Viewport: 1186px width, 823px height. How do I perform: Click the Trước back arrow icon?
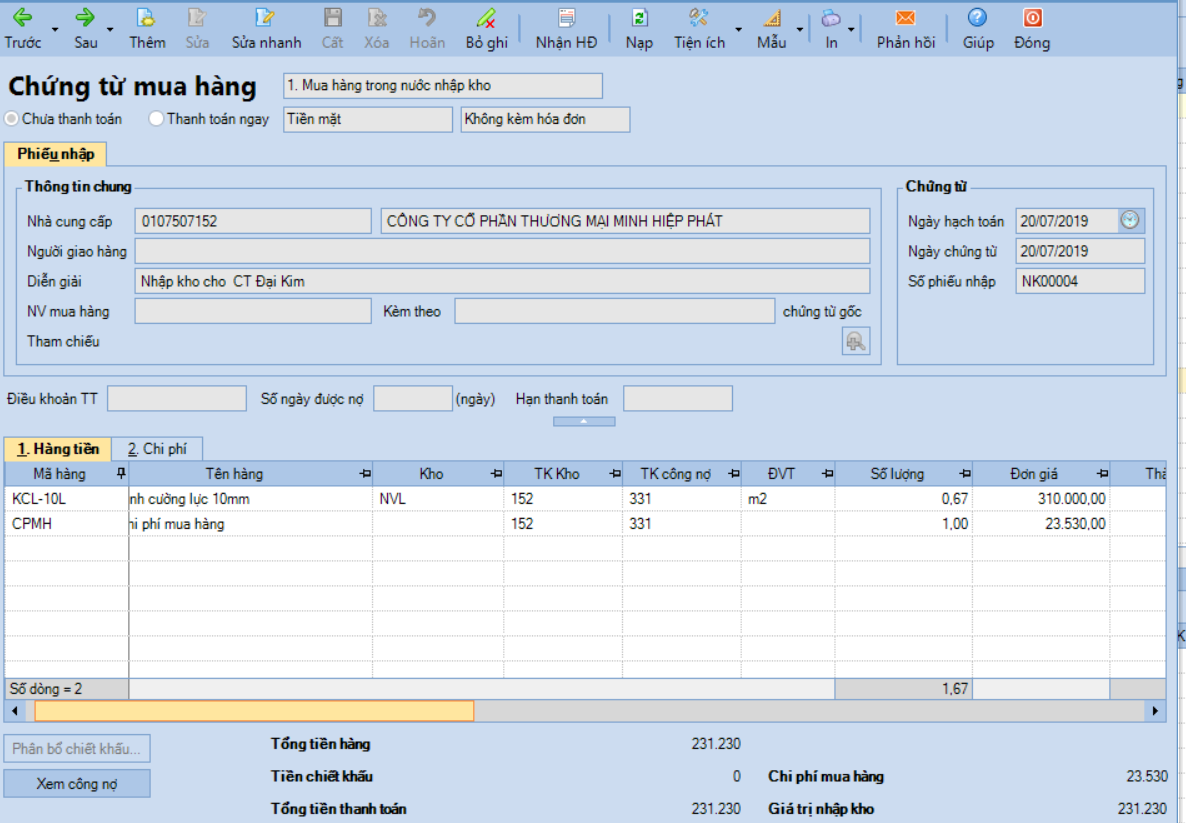[22, 18]
